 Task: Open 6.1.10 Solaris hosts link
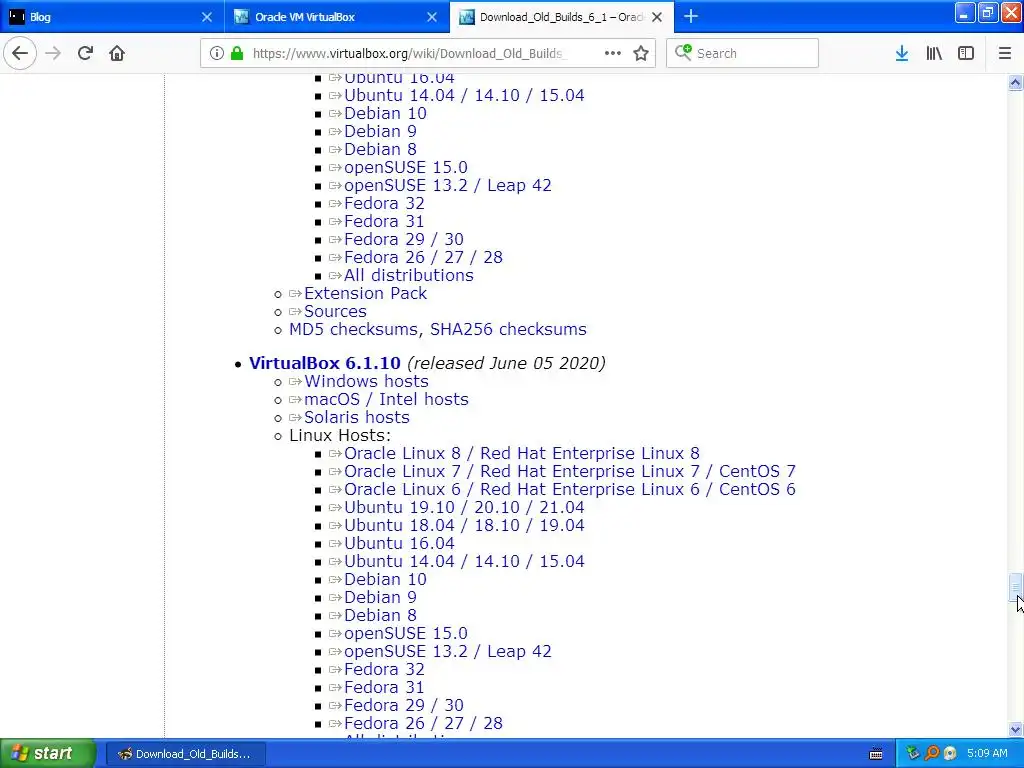(357, 417)
